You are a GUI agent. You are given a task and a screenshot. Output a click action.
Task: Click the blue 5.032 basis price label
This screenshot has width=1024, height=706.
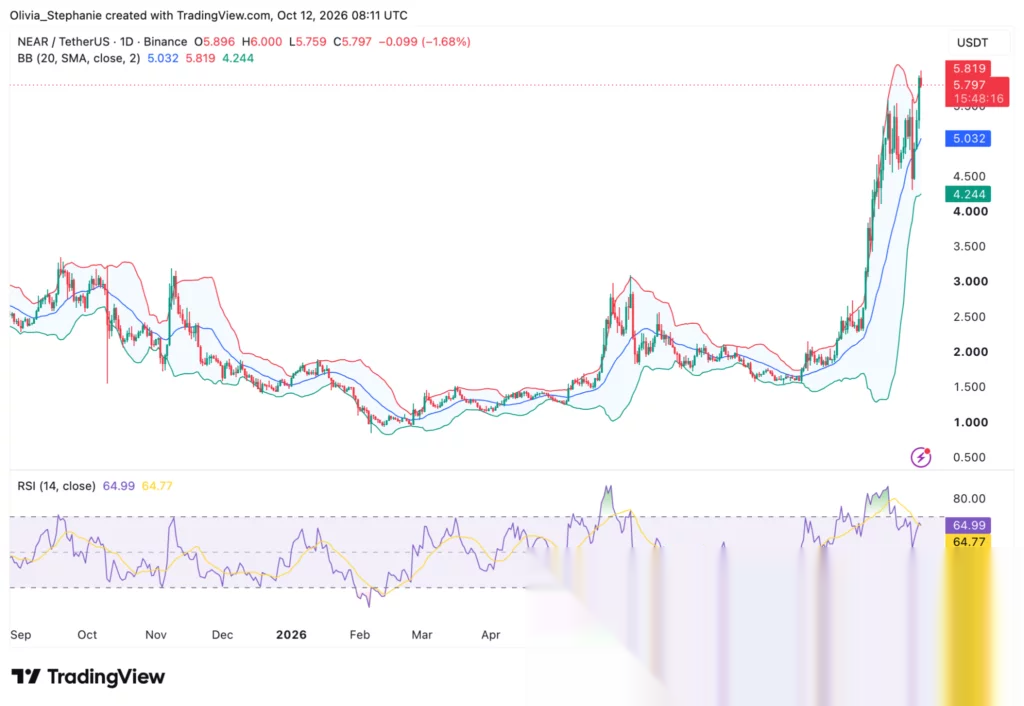[x=968, y=138]
